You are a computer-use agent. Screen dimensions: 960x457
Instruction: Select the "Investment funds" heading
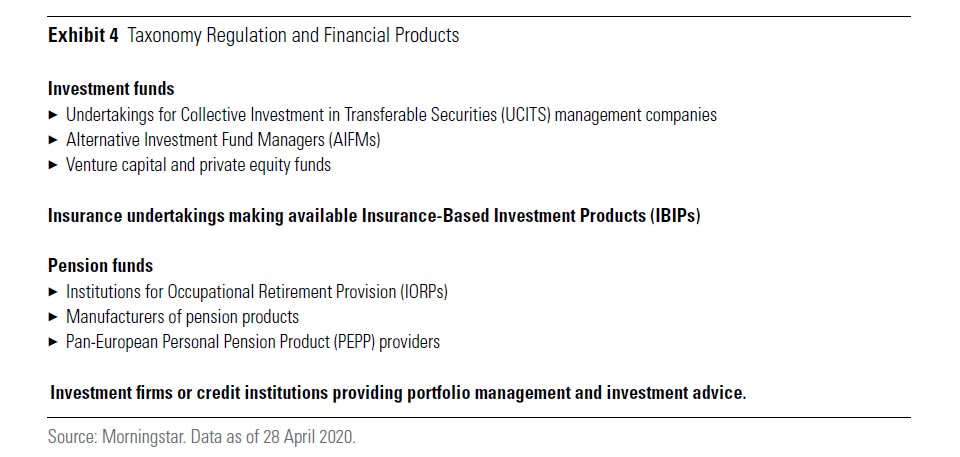[111, 89]
